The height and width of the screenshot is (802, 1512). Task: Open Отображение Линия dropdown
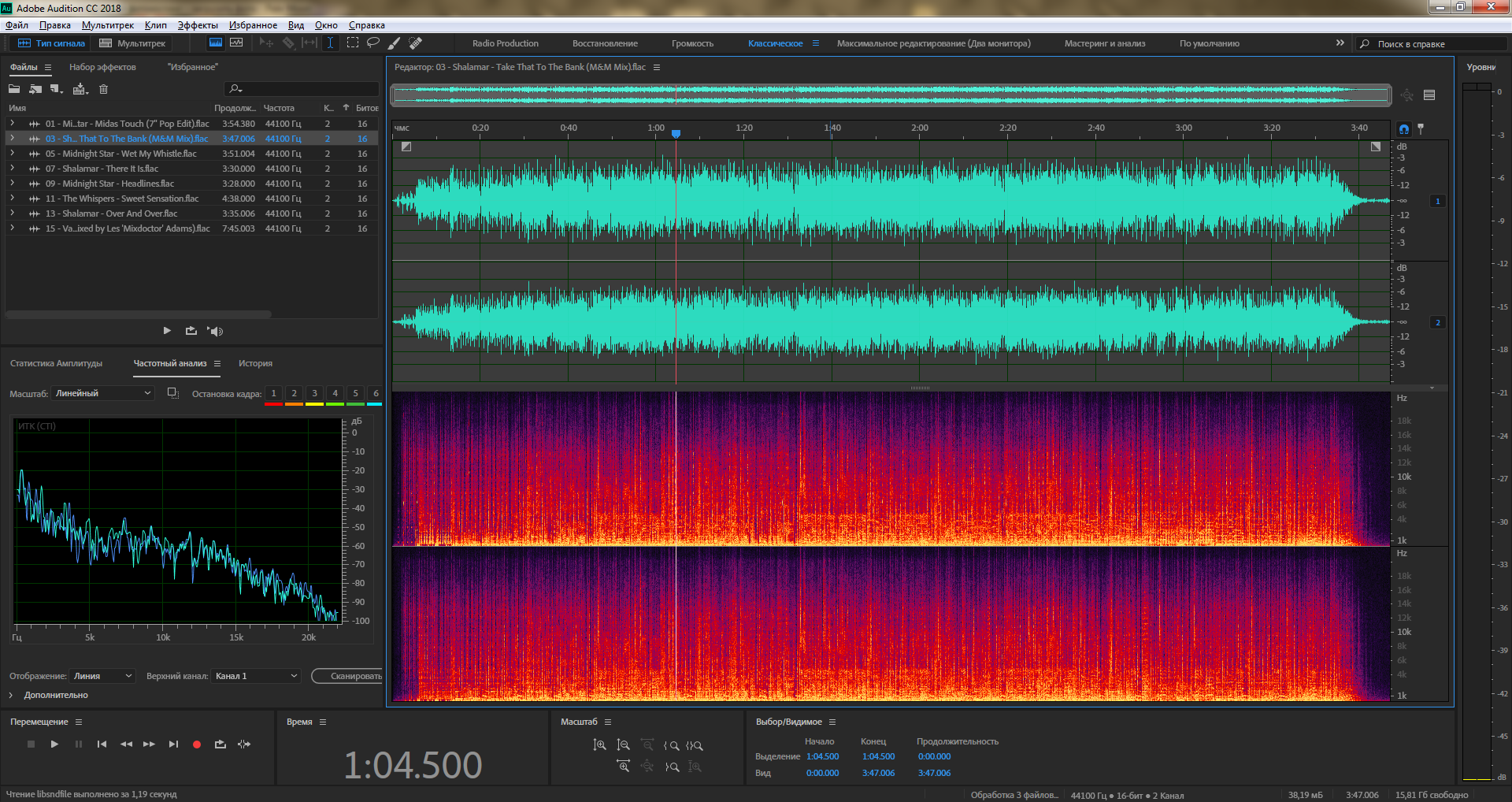click(x=103, y=676)
